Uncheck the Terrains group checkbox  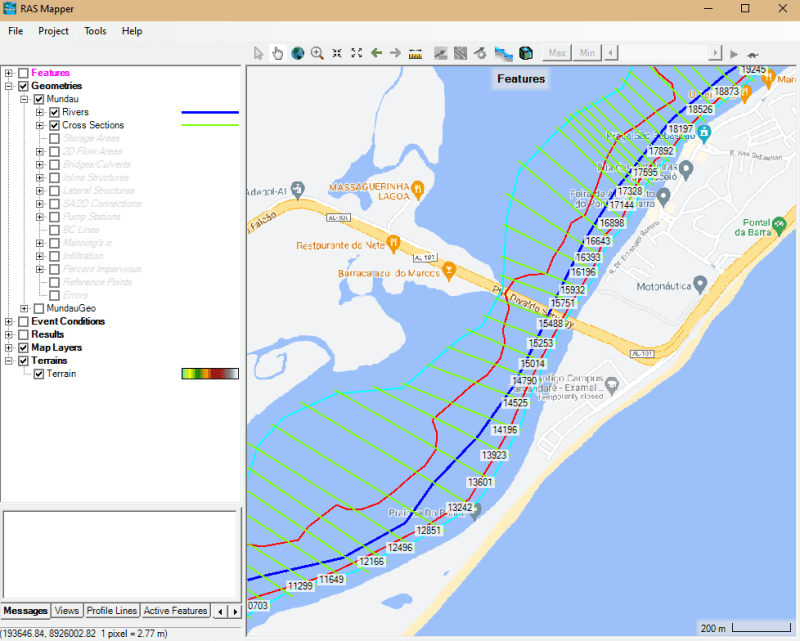click(23, 361)
